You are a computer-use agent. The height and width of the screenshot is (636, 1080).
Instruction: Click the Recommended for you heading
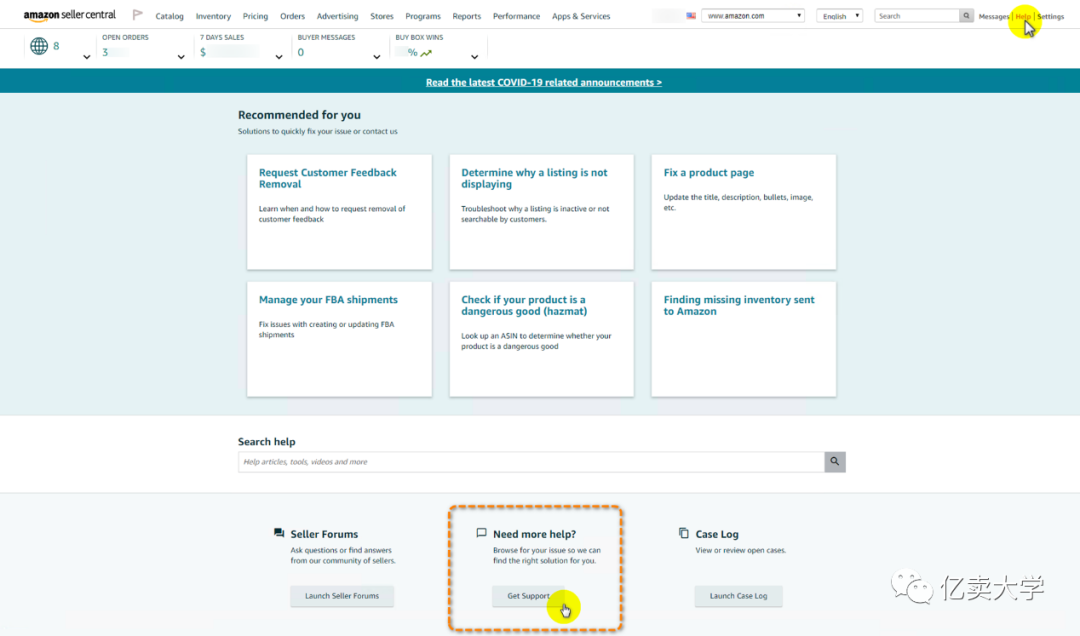[x=299, y=115]
